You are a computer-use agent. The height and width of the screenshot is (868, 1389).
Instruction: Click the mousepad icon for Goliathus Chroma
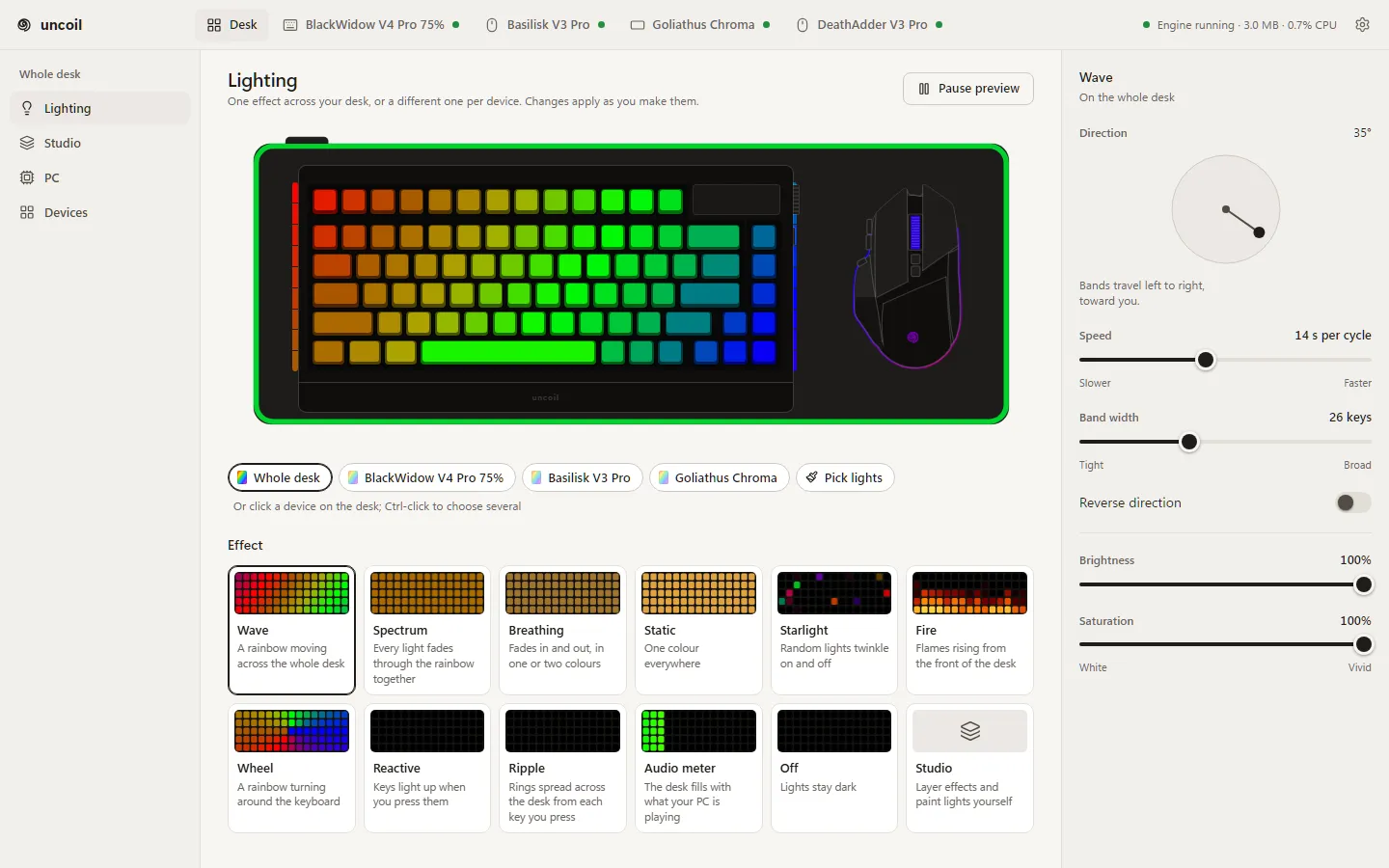638,25
